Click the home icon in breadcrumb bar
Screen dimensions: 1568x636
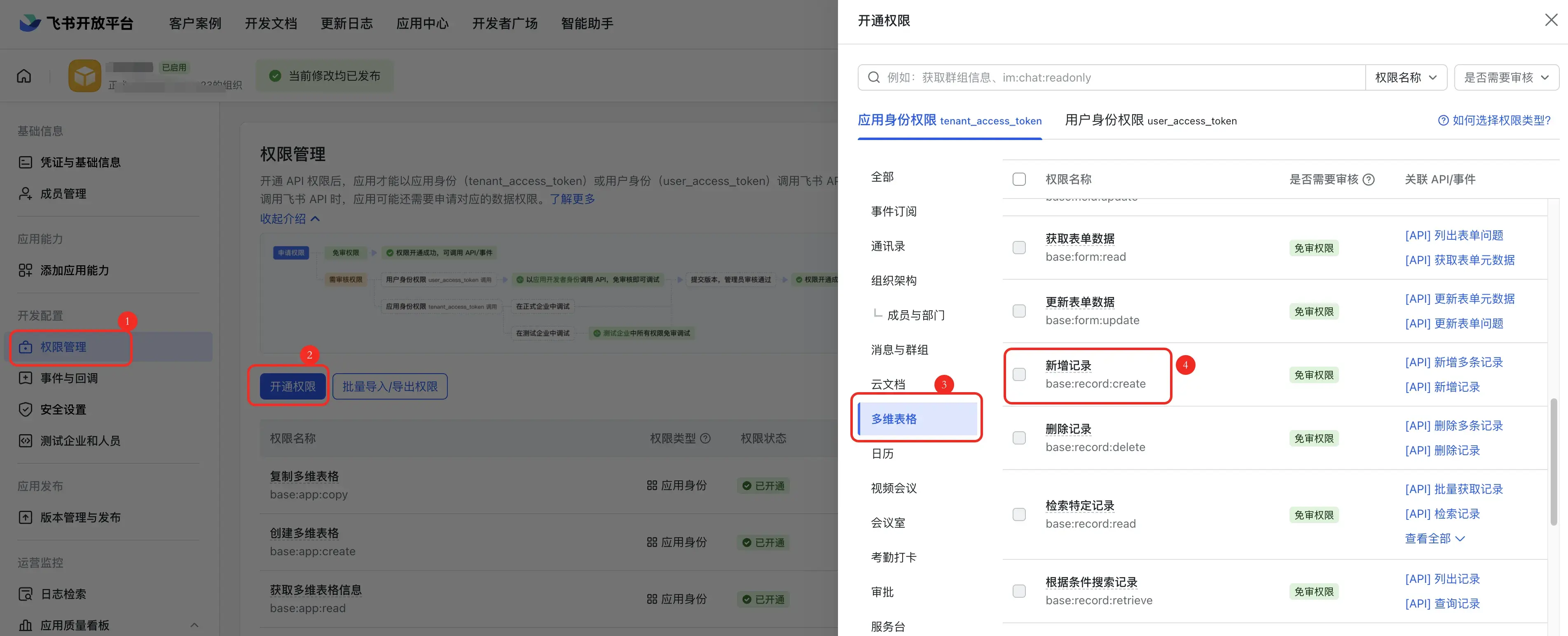pyautogui.click(x=24, y=76)
